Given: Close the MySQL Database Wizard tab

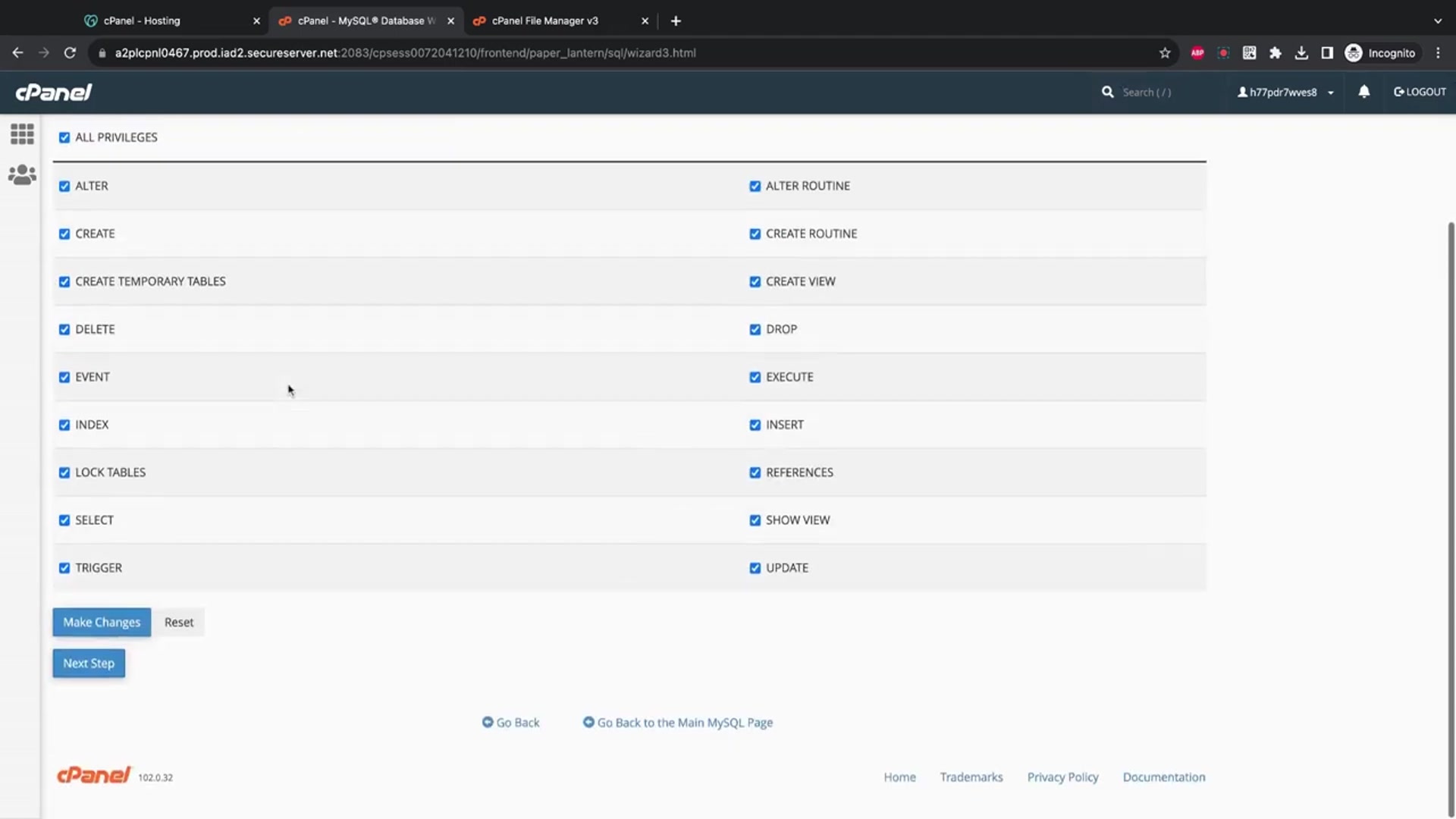Looking at the screenshot, I should (450, 21).
